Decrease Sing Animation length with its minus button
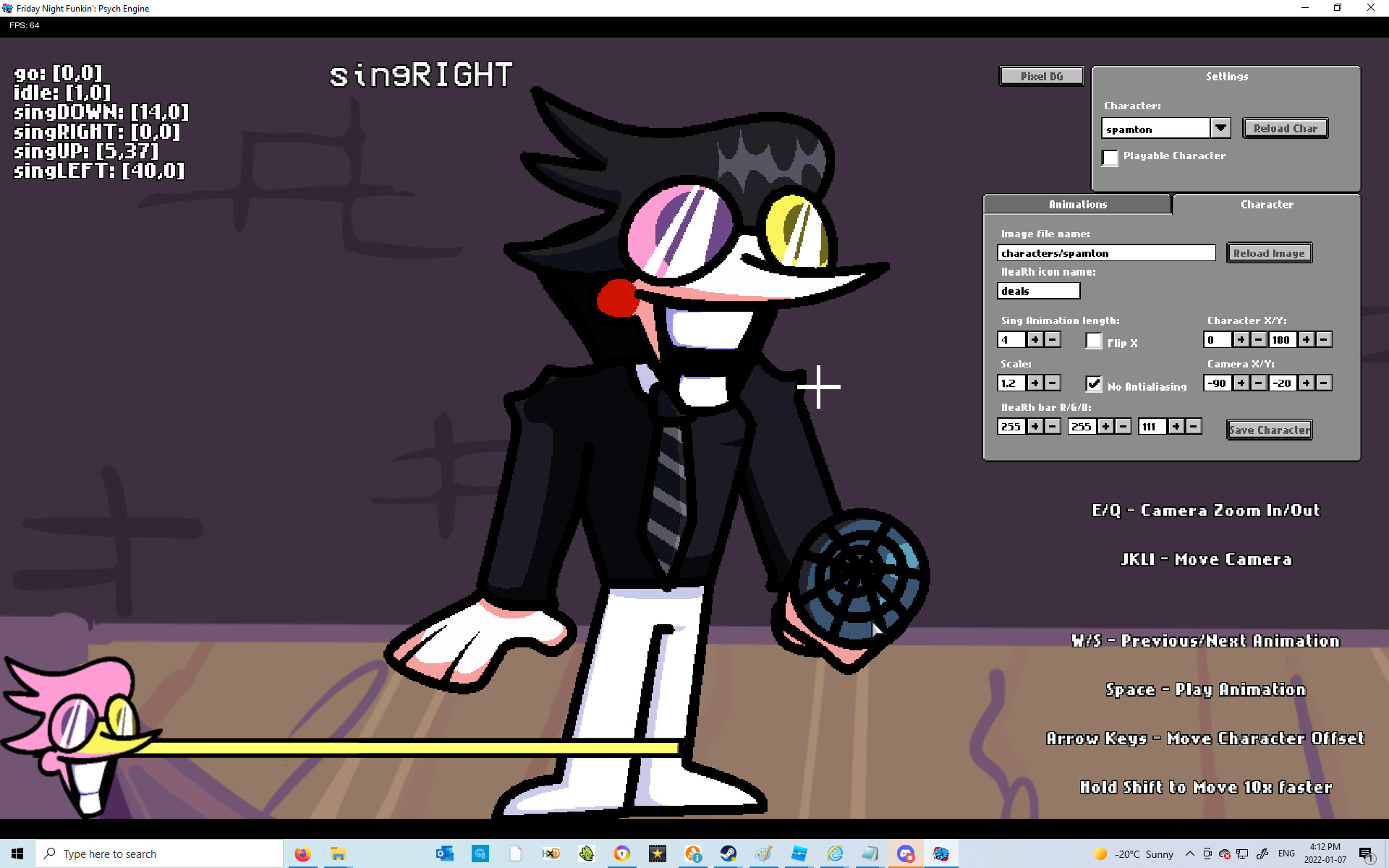1389x868 pixels. coord(1052,339)
